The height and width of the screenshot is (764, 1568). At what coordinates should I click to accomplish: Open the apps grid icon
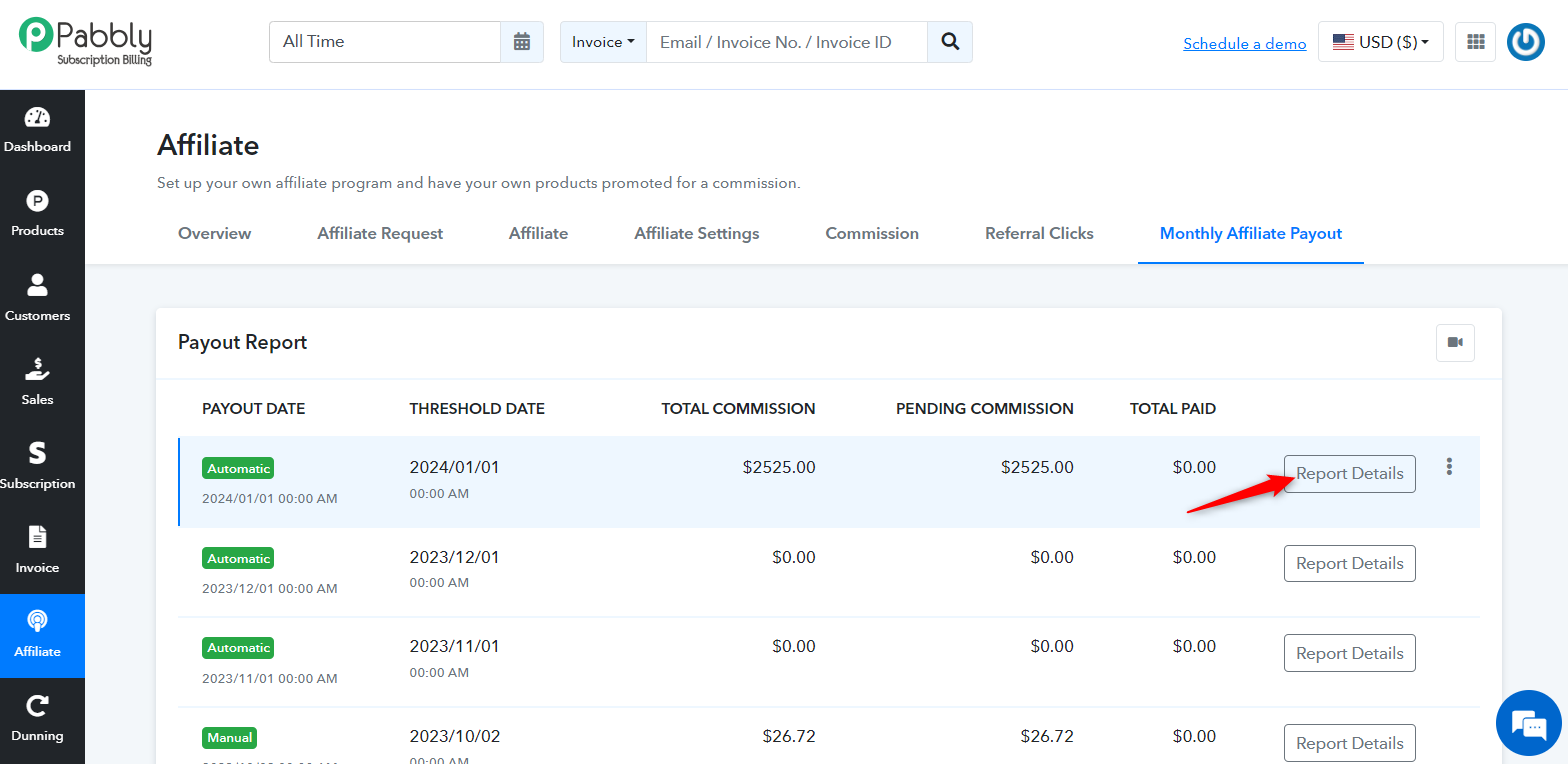click(x=1475, y=42)
